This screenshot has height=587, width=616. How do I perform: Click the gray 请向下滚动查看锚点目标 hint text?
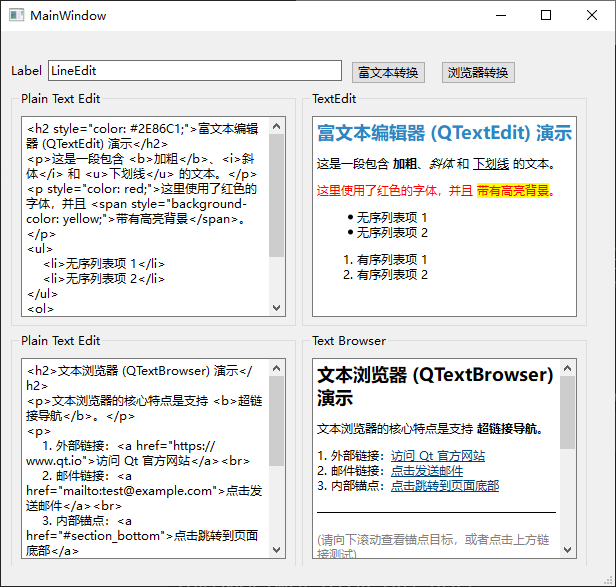[x=433, y=546]
